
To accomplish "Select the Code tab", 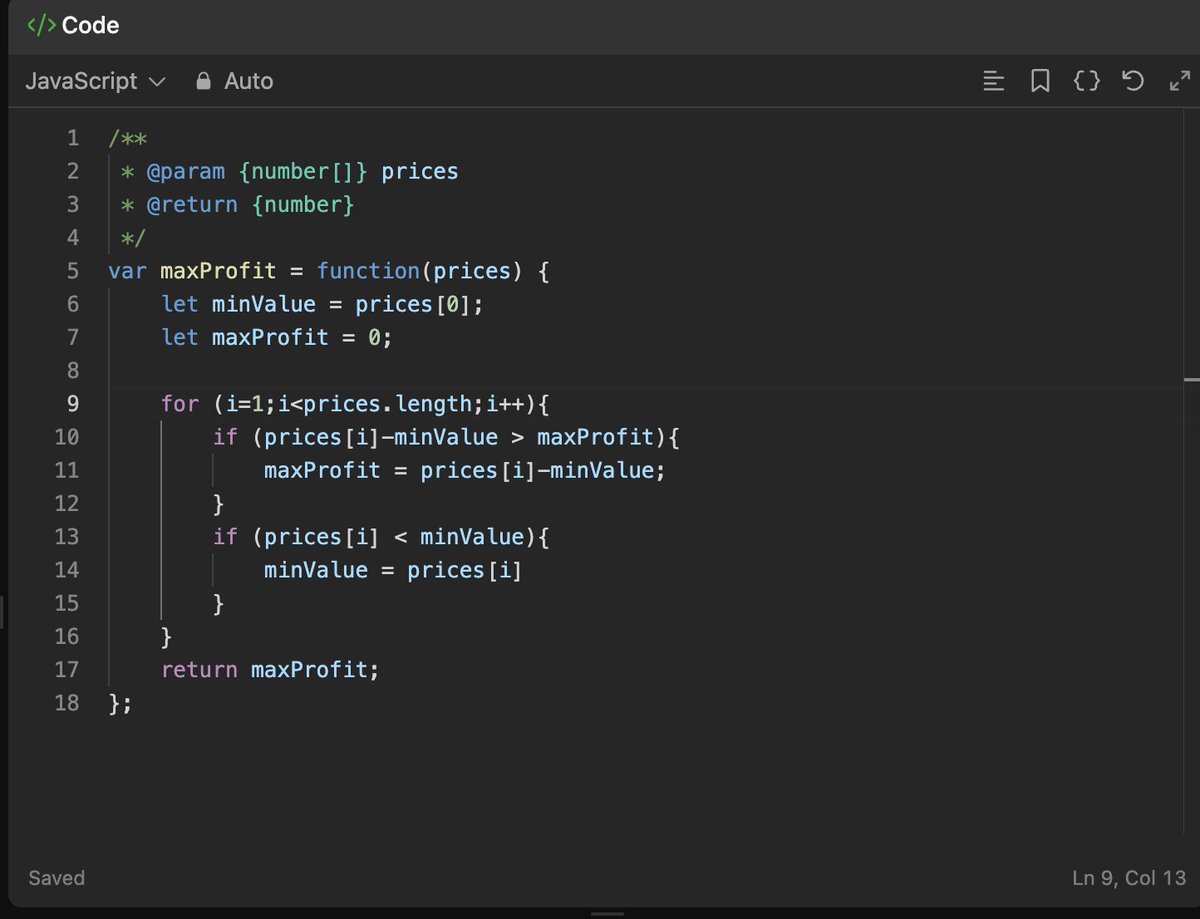I will coord(73,25).
